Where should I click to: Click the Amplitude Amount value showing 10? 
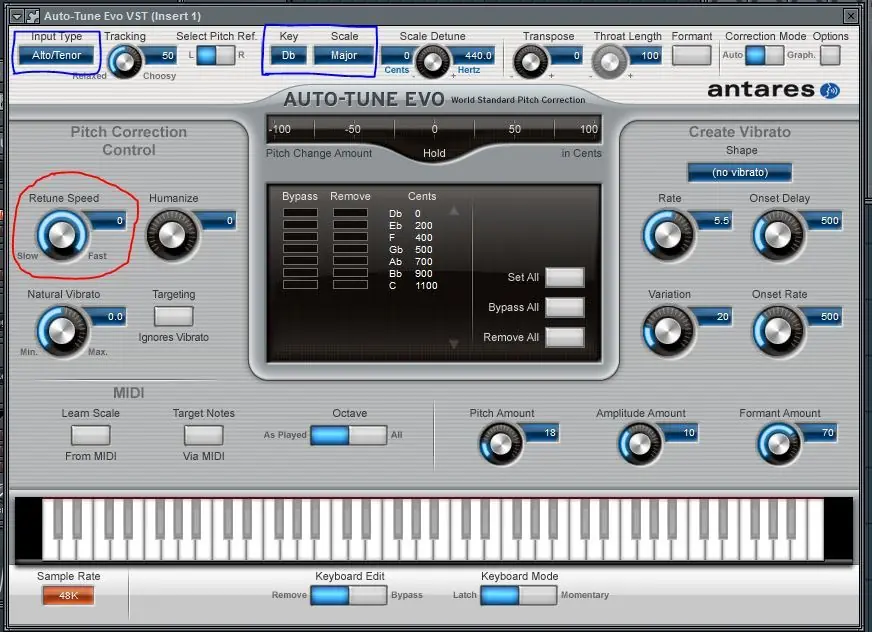click(681, 433)
